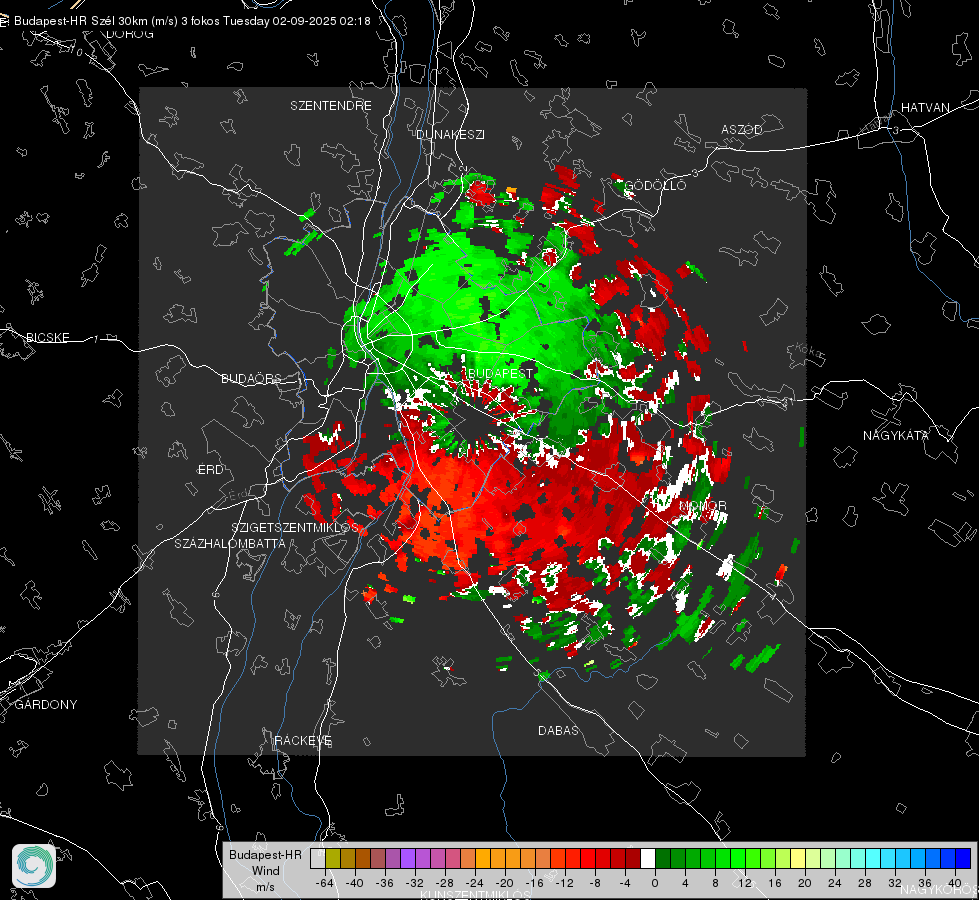Click the SZIGETSZENTMIKLÓS map label
Viewport: 979px width, 900px height.
click(295, 528)
